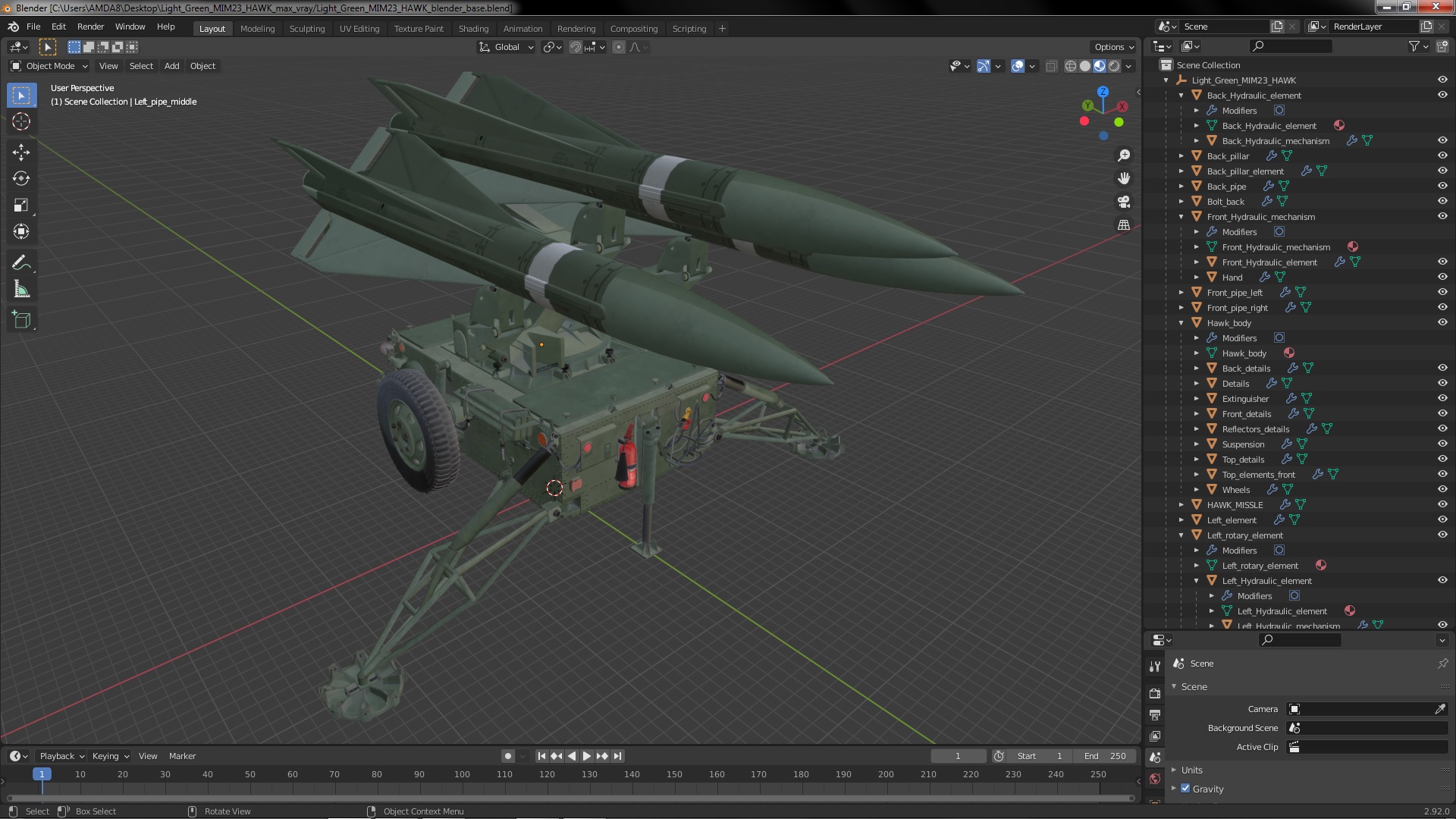Select the Cursor tool in the toolbar
Image resolution: width=1456 pixels, height=819 pixels.
[x=21, y=121]
